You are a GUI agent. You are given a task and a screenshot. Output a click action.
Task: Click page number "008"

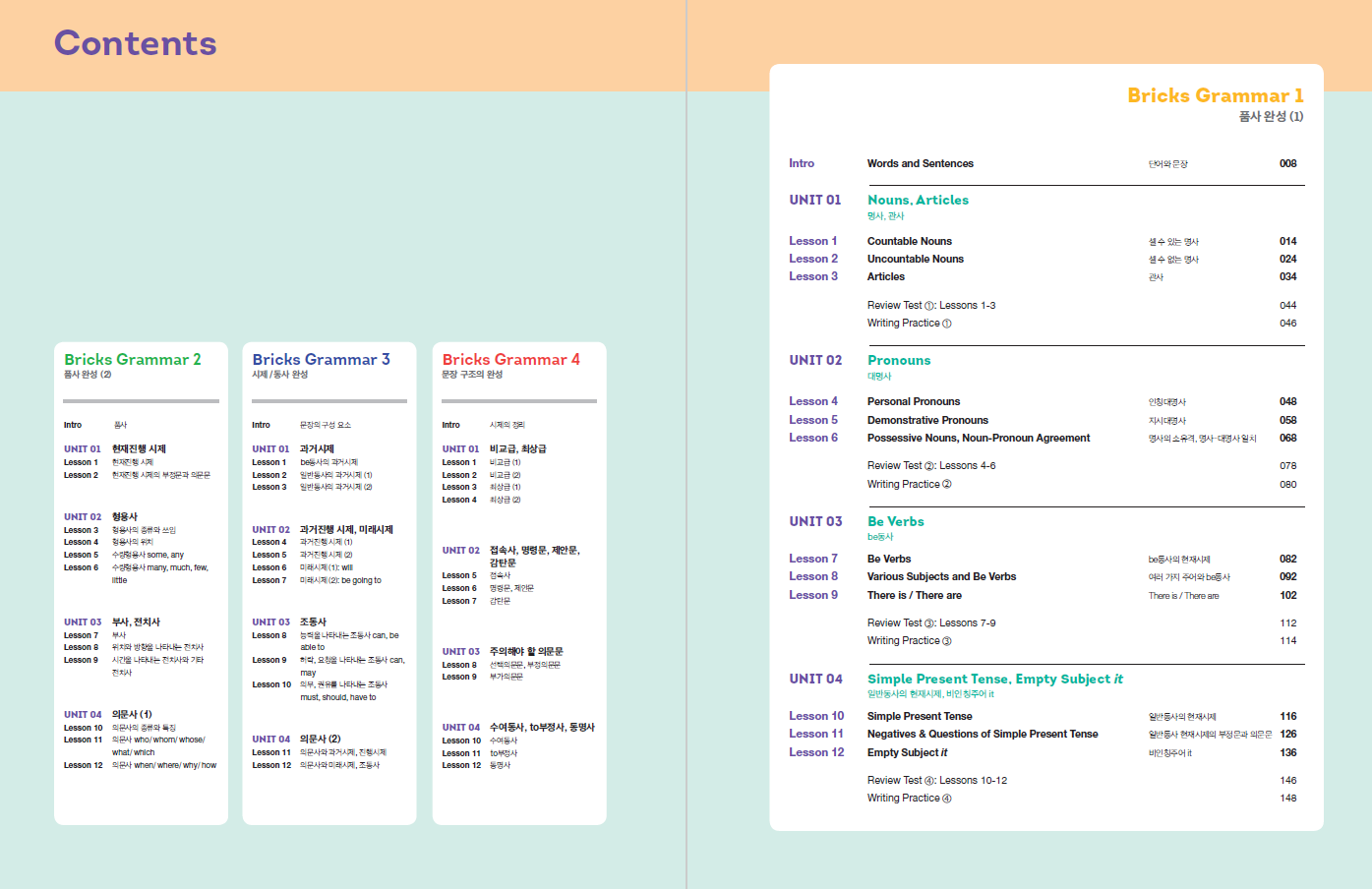pyautogui.click(x=1288, y=163)
